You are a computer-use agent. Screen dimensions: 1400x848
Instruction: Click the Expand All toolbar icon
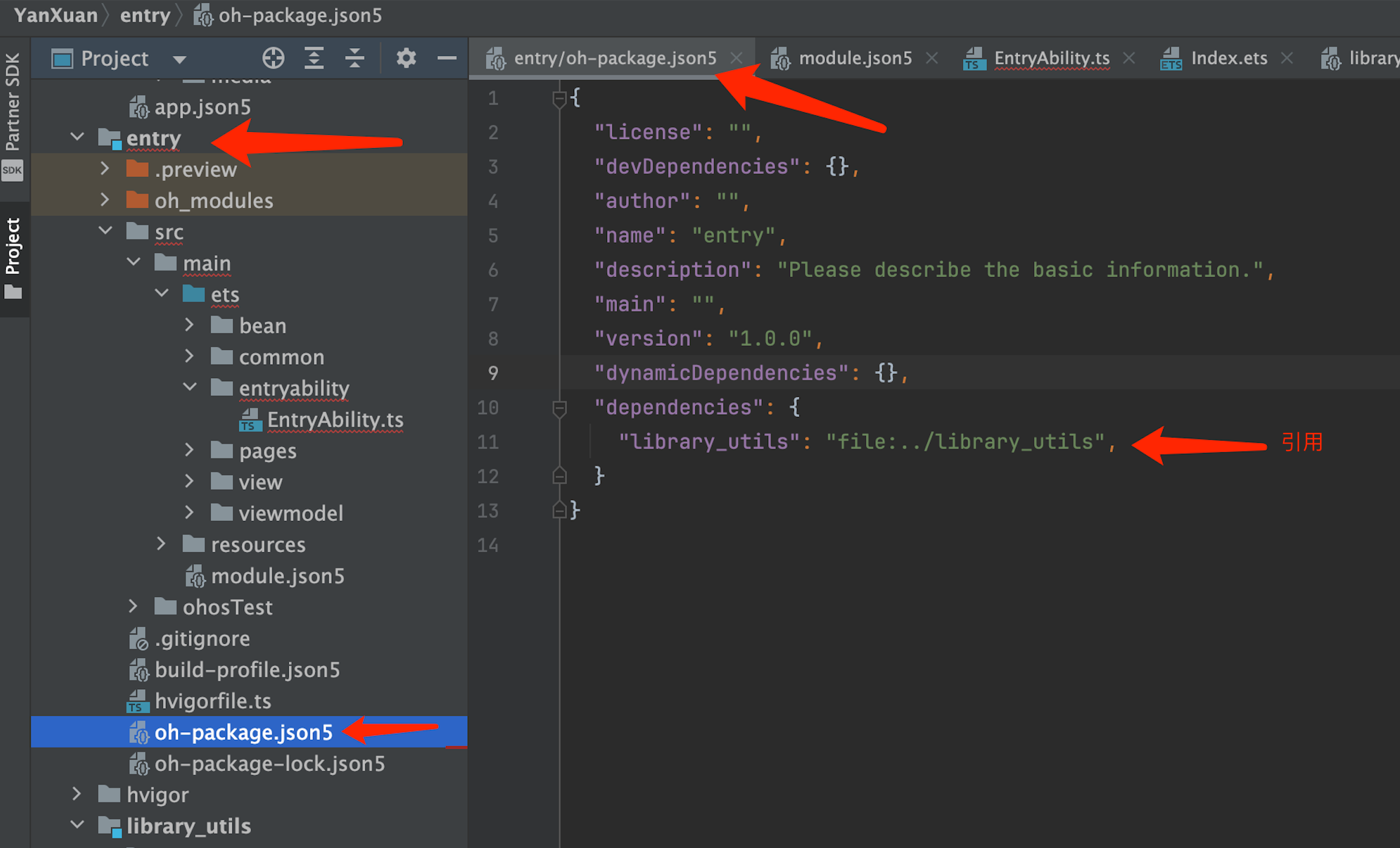314,58
